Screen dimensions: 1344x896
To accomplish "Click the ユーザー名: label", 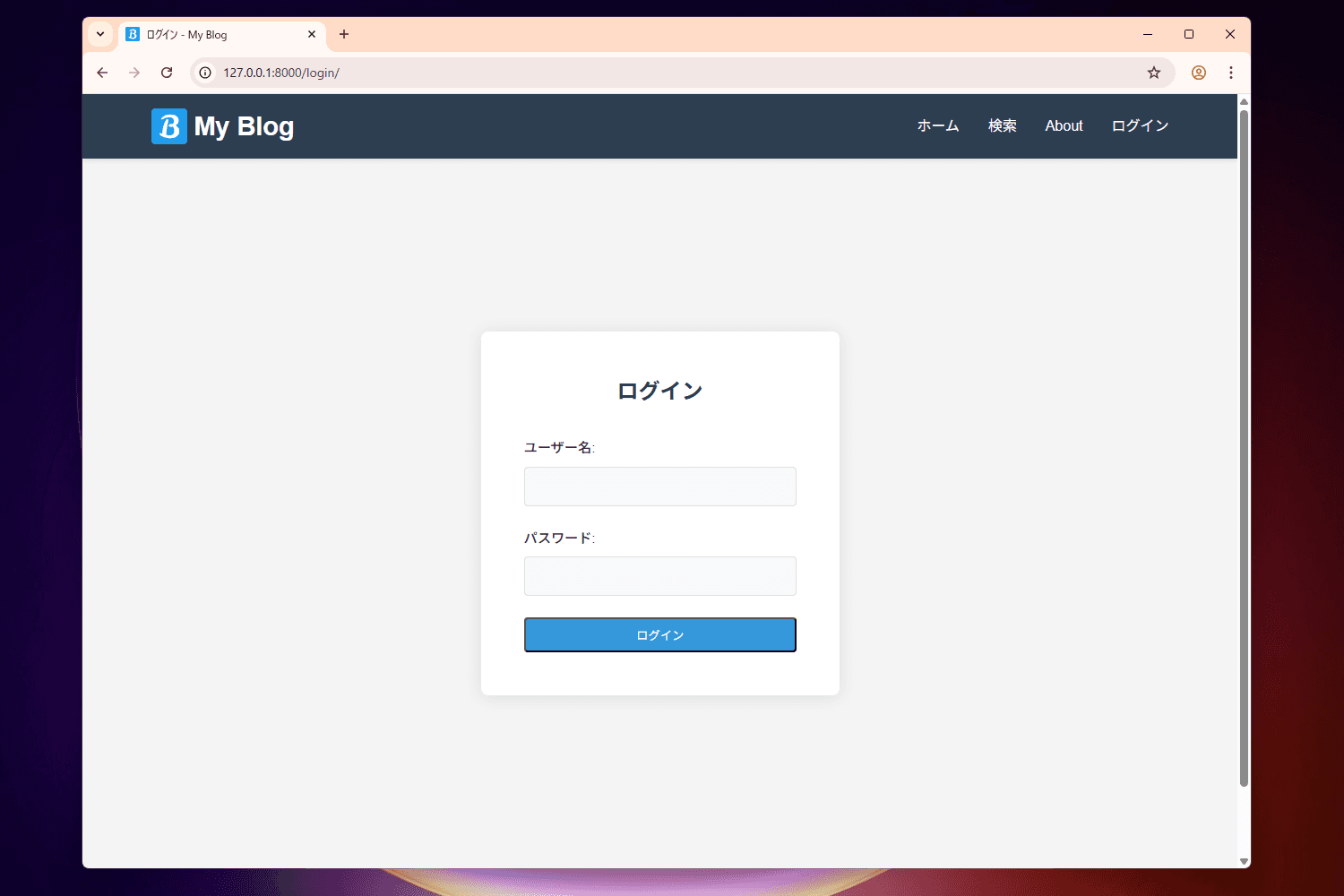I will coord(560,447).
